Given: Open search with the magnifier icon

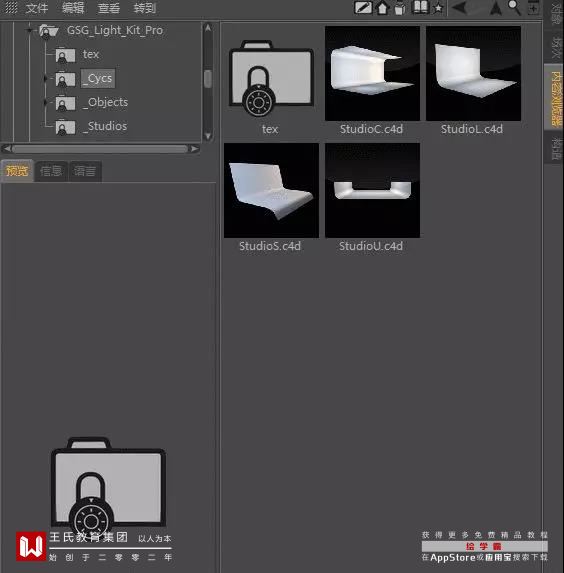Looking at the screenshot, I should [x=514, y=7].
